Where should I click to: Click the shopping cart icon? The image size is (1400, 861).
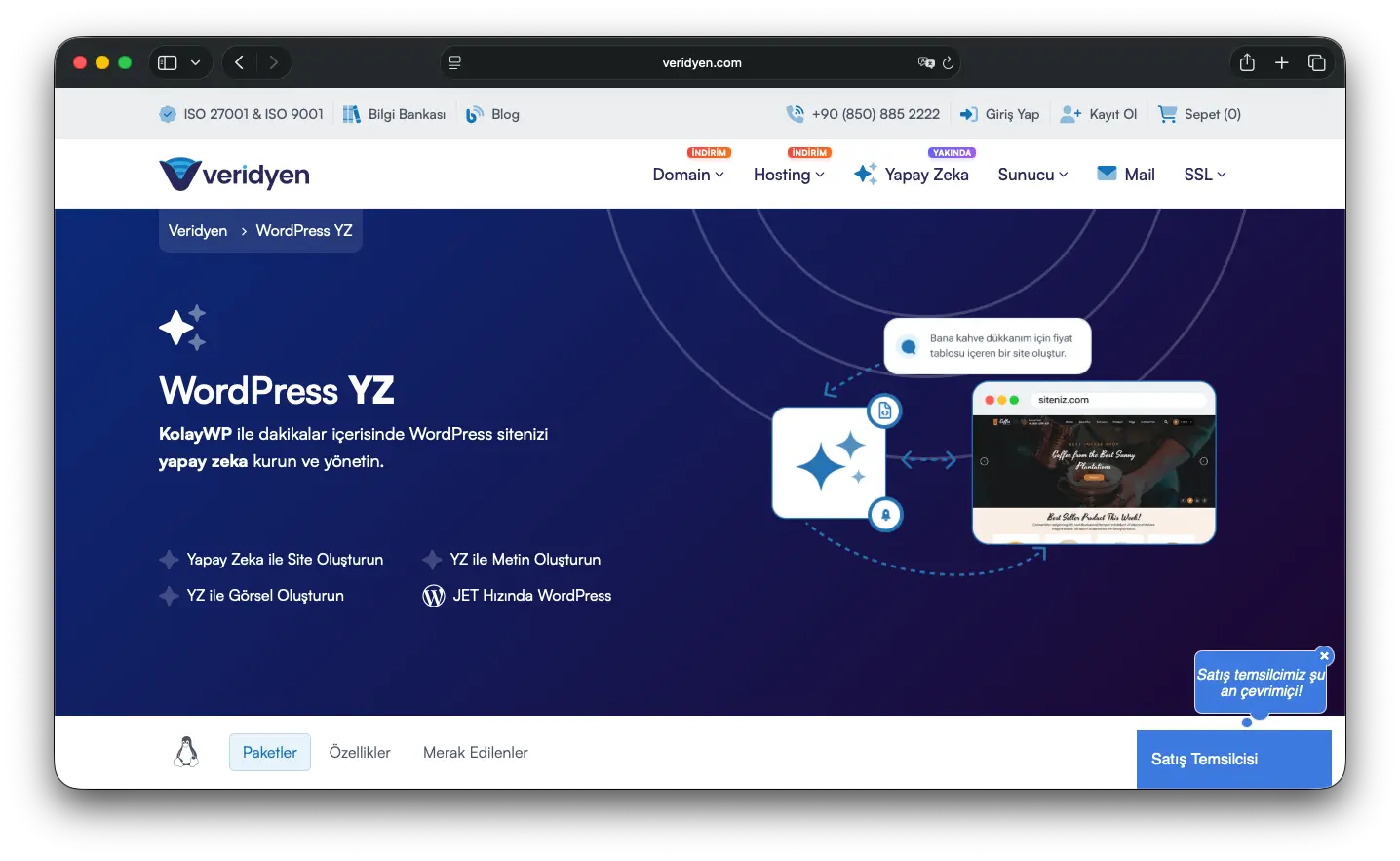(1167, 114)
